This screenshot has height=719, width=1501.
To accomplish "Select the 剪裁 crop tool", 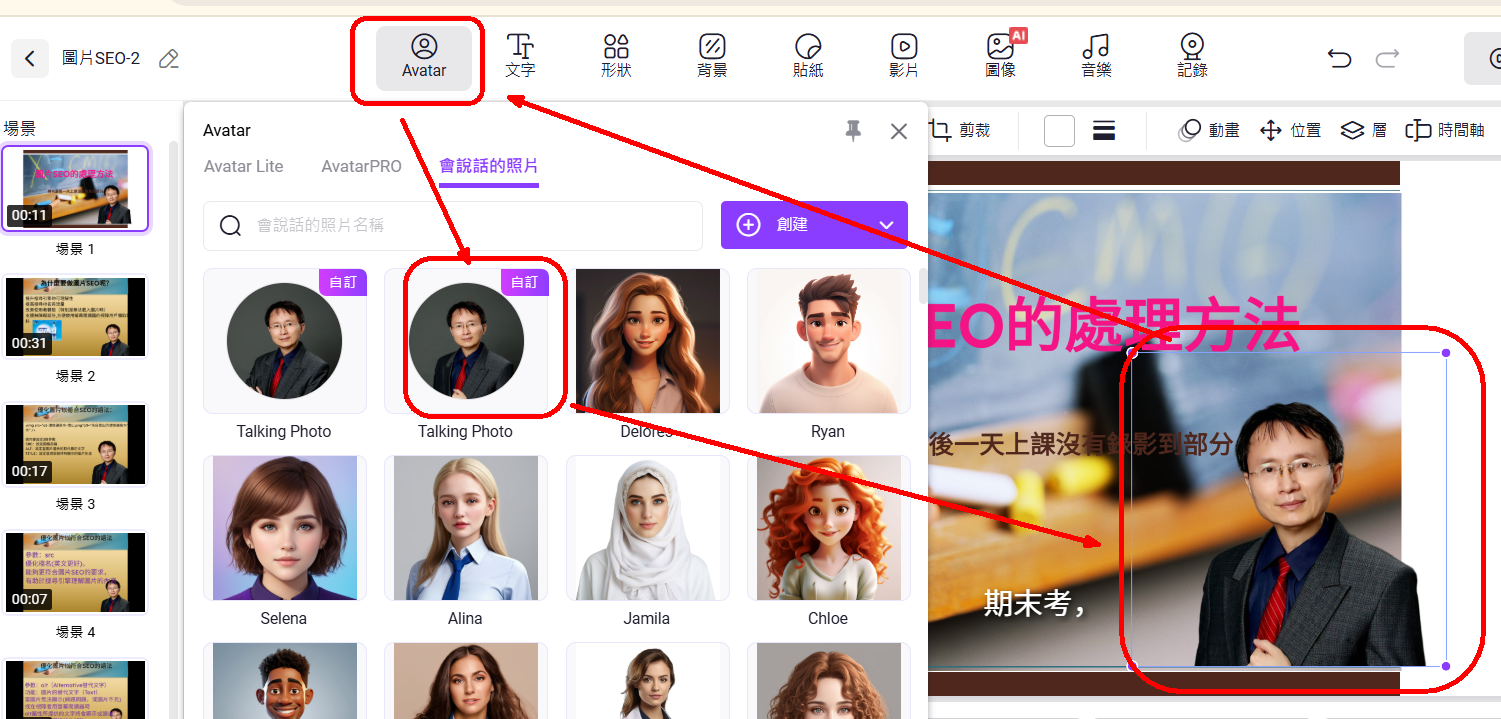I will (959, 130).
